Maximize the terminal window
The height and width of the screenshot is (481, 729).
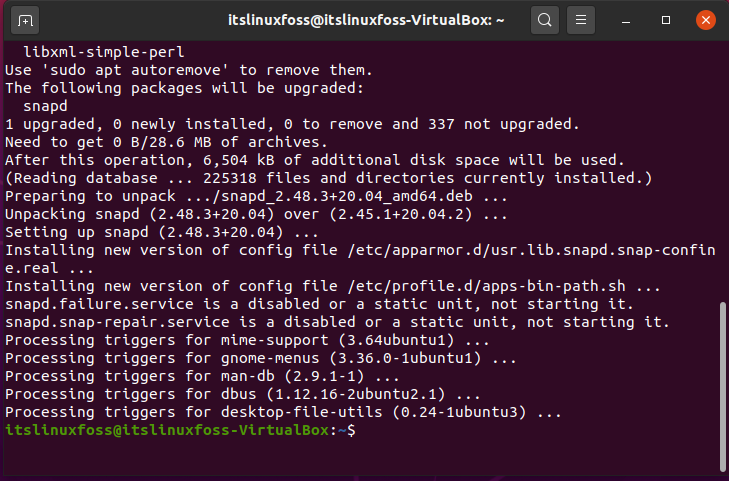tap(666, 20)
